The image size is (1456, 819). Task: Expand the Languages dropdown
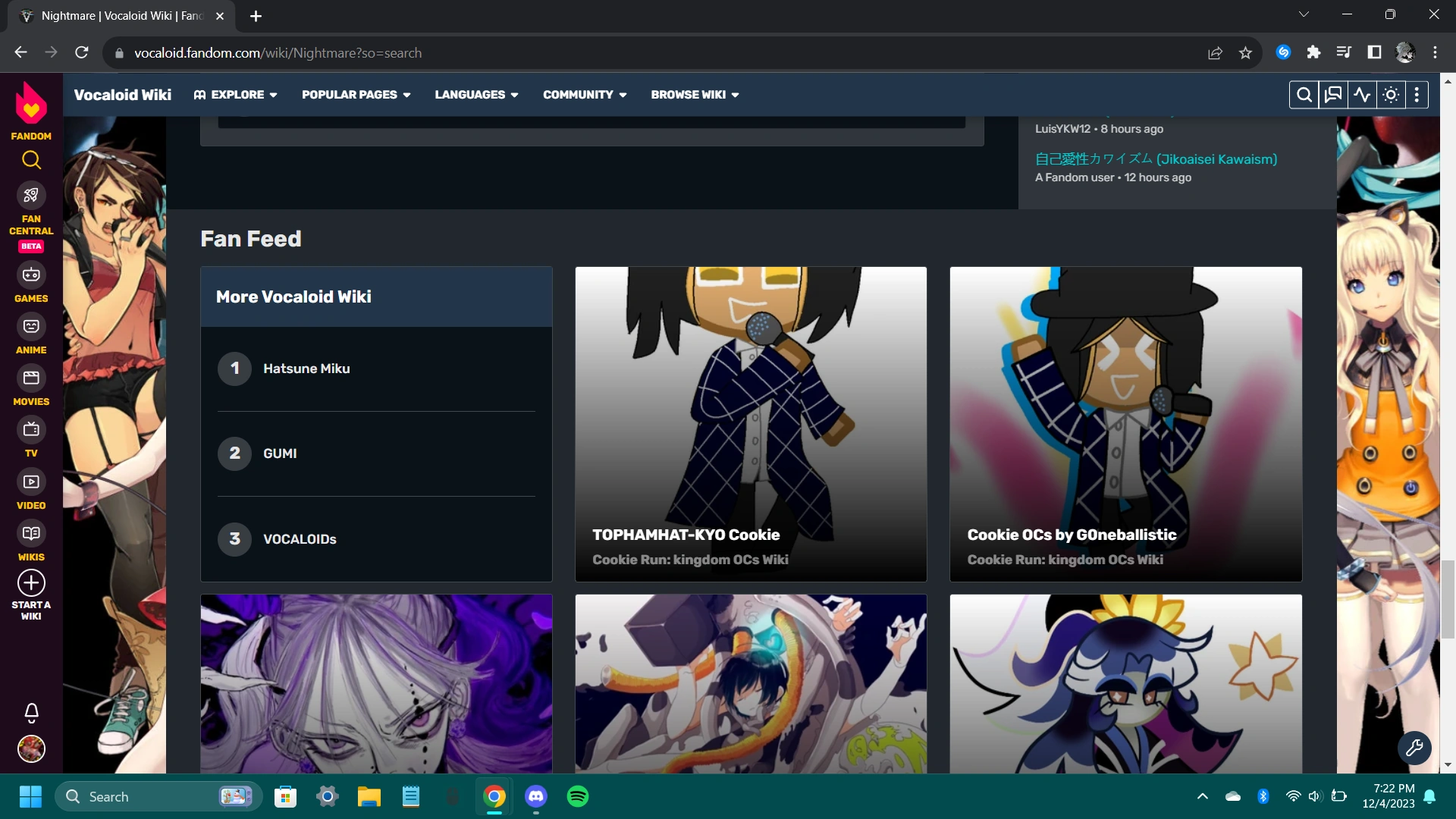point(476,95)
